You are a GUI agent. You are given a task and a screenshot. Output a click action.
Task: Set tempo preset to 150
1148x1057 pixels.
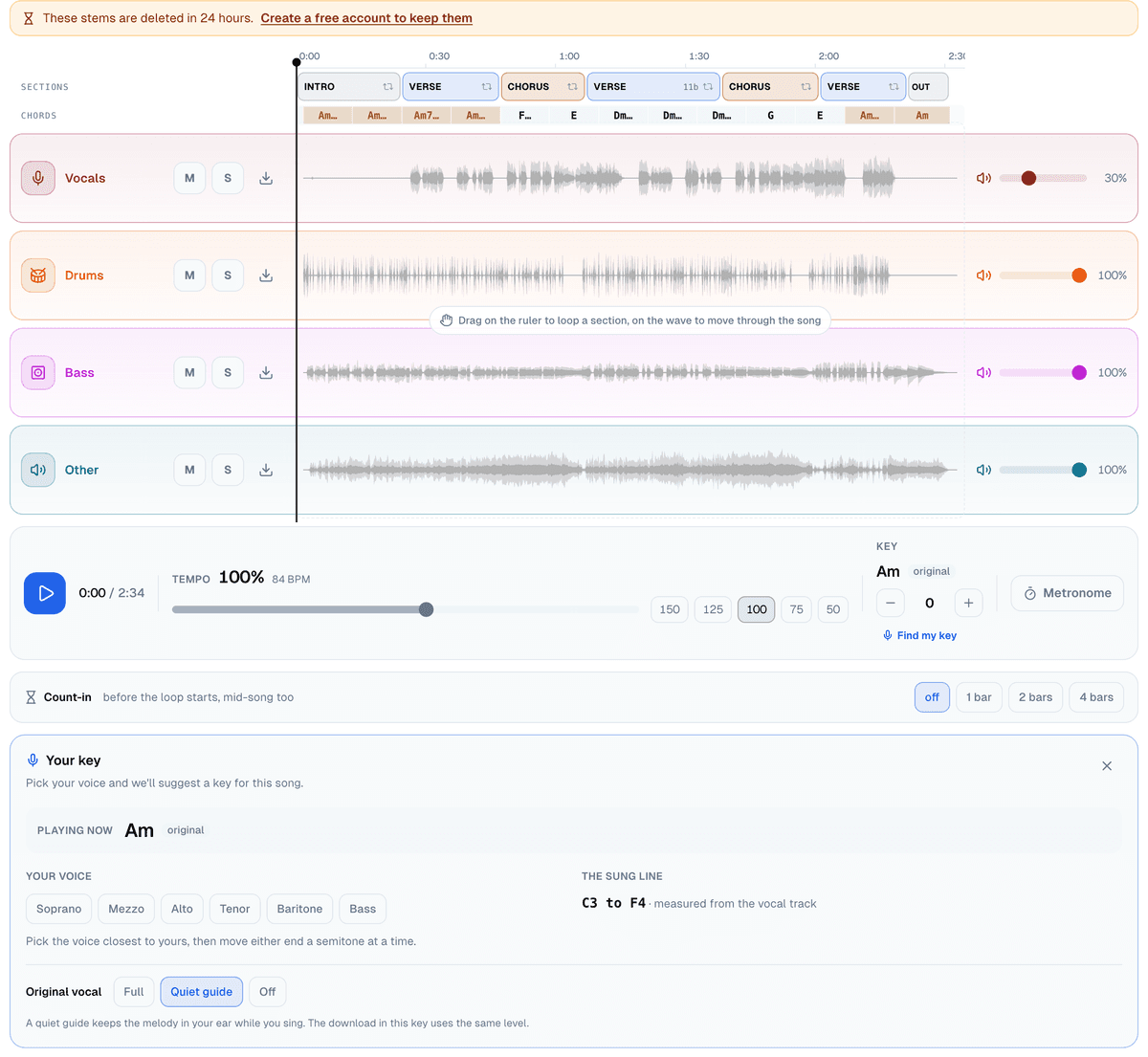pyautogui.click(x=670, y=609)
